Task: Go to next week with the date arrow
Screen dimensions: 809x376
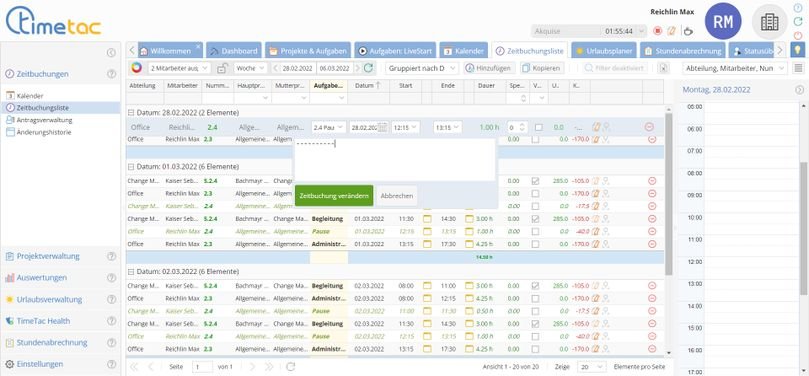Action: tap(358, 68)
